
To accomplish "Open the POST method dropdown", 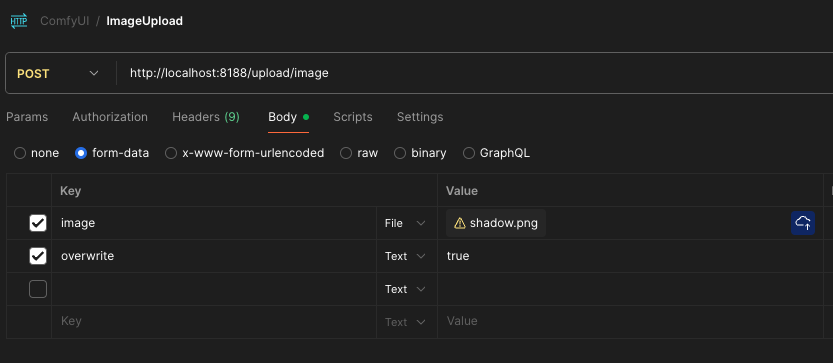I will point(58,73).
